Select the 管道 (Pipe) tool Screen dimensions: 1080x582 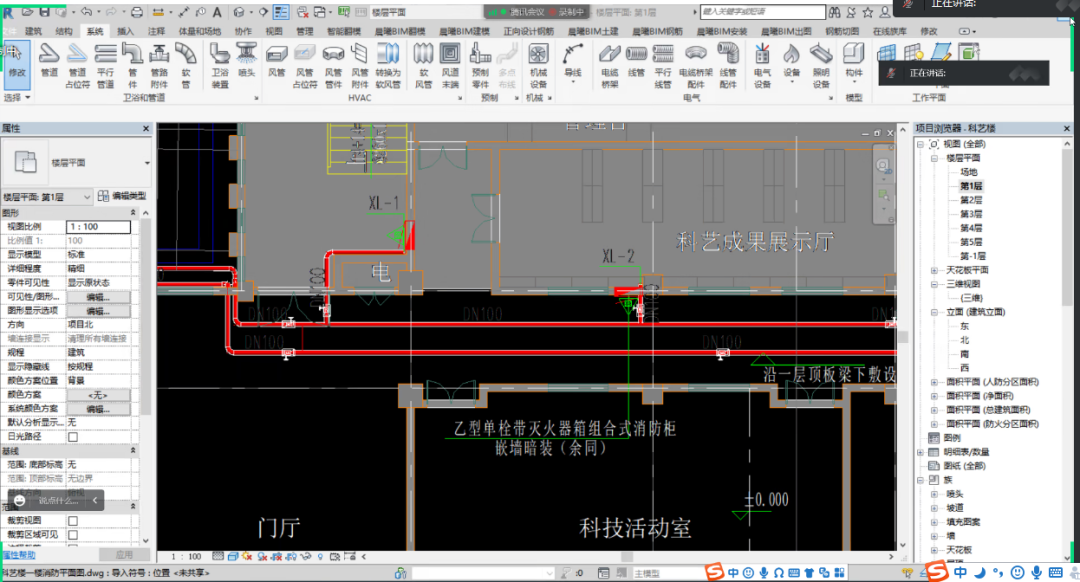point(49,62)
